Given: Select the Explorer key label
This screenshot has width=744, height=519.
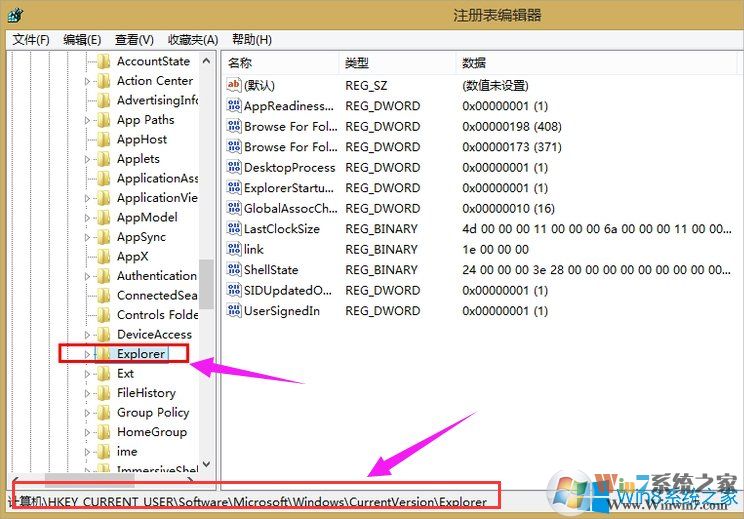Looking at the screenshot, I should click(x=141, y=353).
